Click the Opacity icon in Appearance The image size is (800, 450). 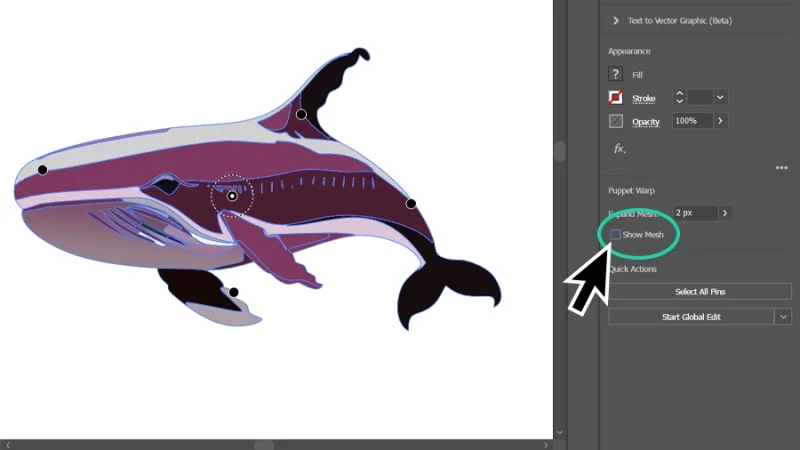(x=616, y=121)
